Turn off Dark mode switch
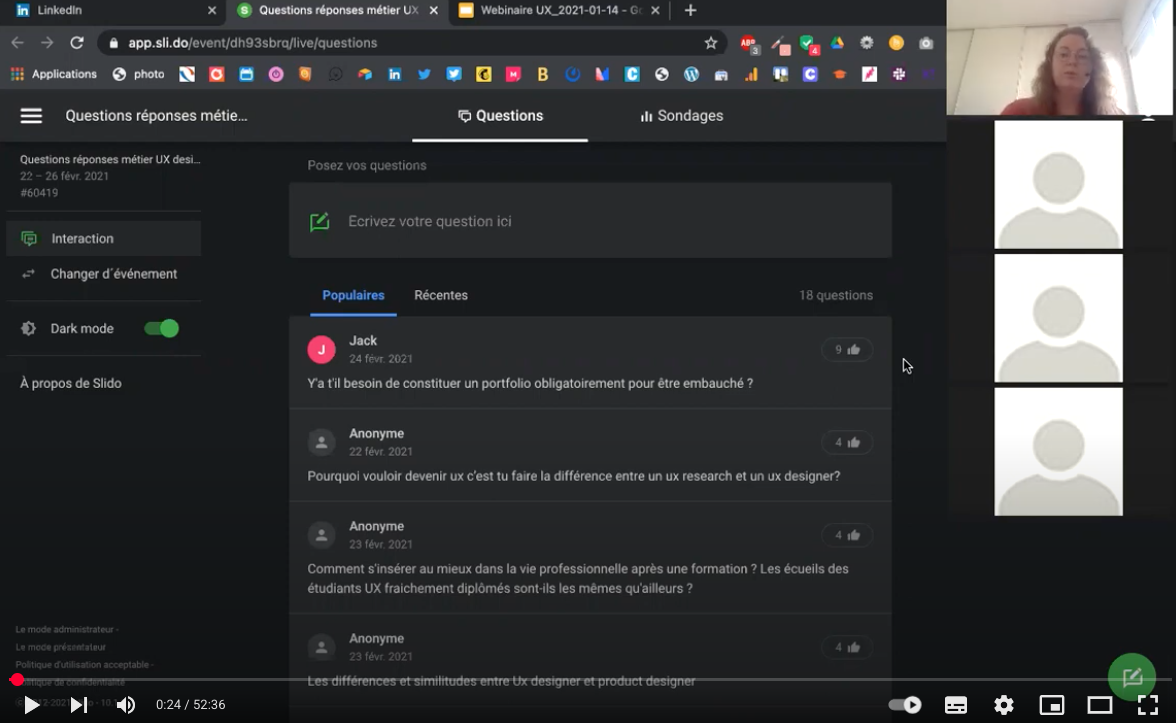 pyautogui.click(x=161, y=328)
